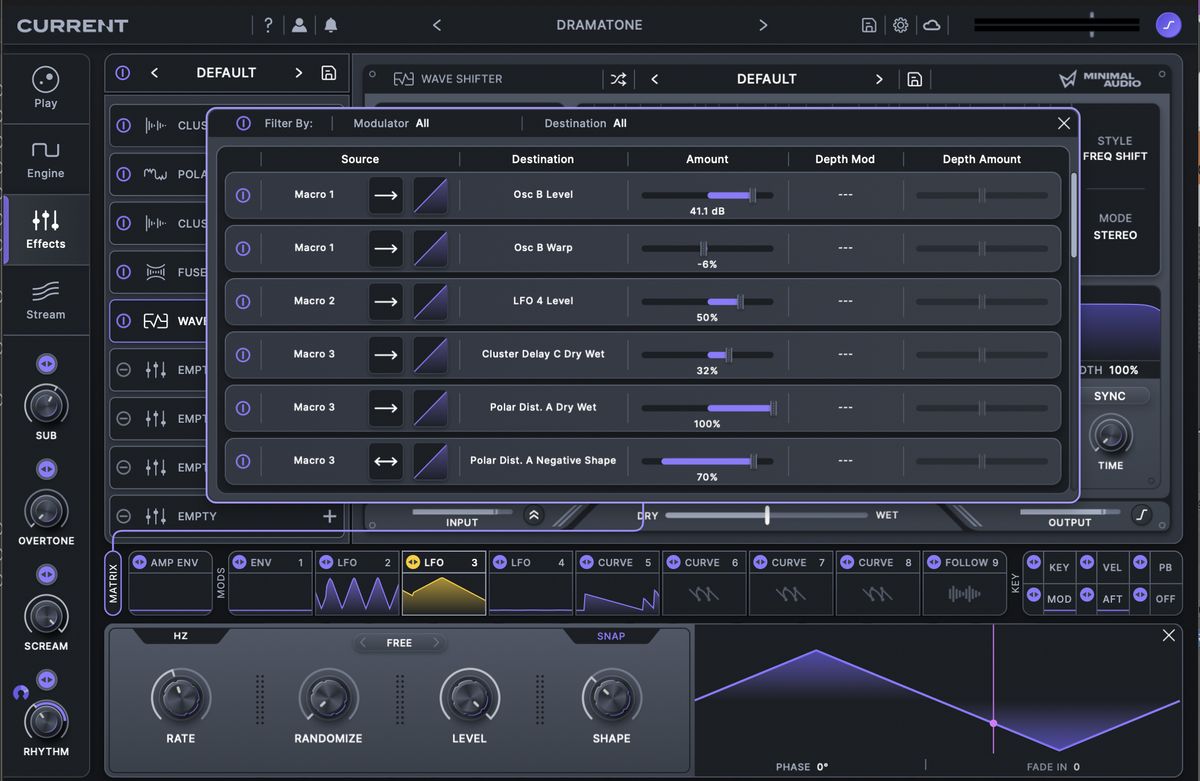Click the cloud sync icon in the top bar
Viewport: 1200px width, 781px height.
932,24
